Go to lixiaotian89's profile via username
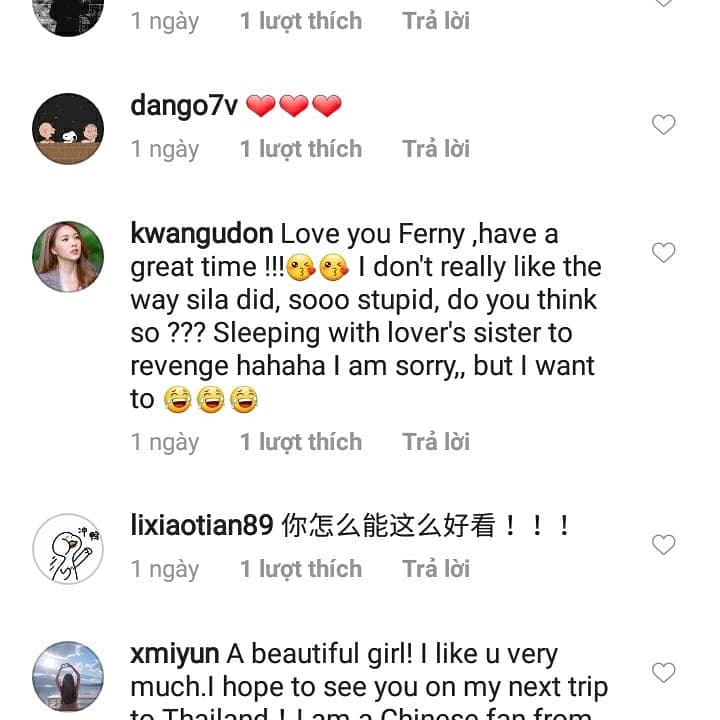 (202, 525)
